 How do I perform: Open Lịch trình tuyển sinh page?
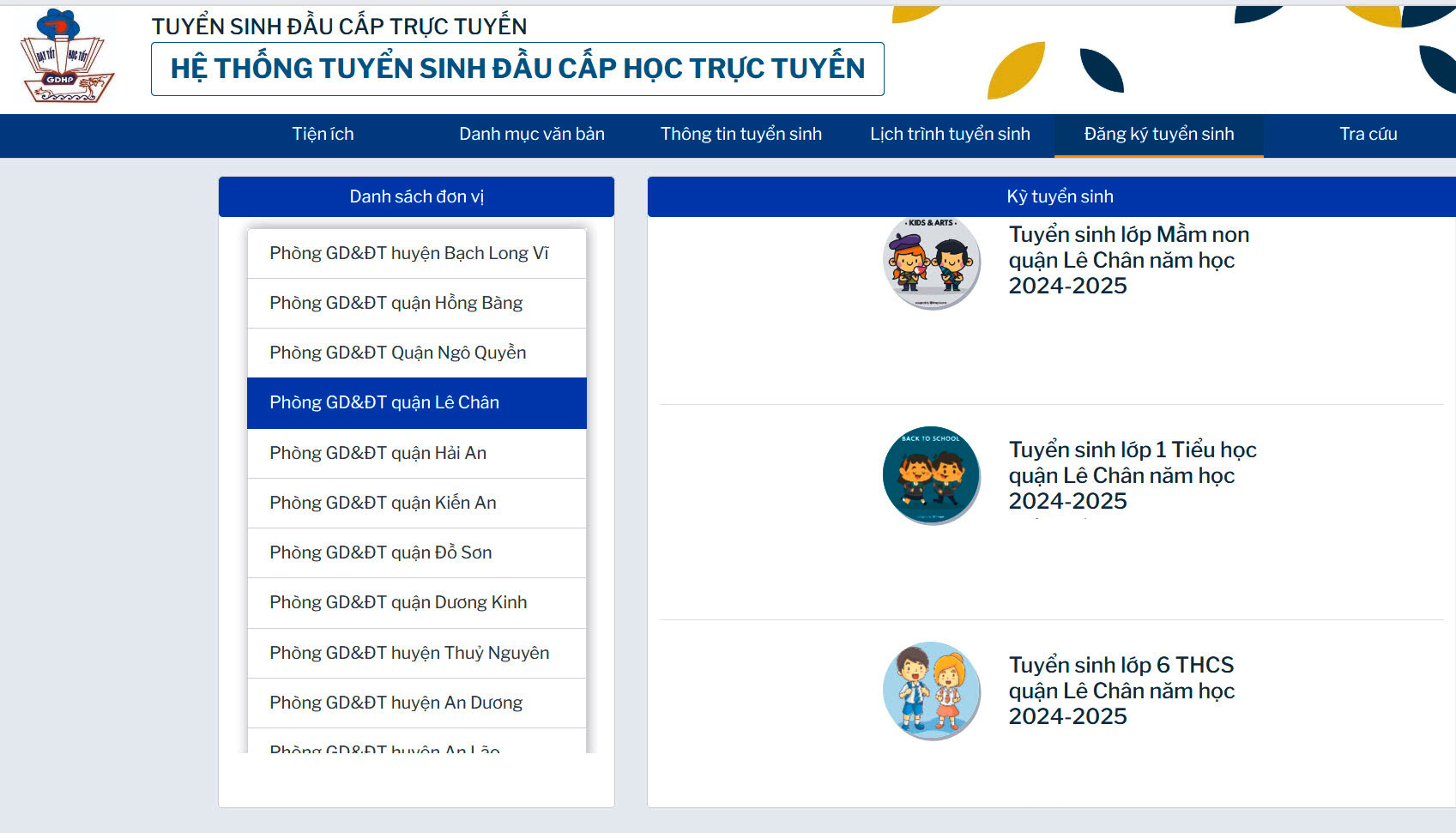pos(950,135)
